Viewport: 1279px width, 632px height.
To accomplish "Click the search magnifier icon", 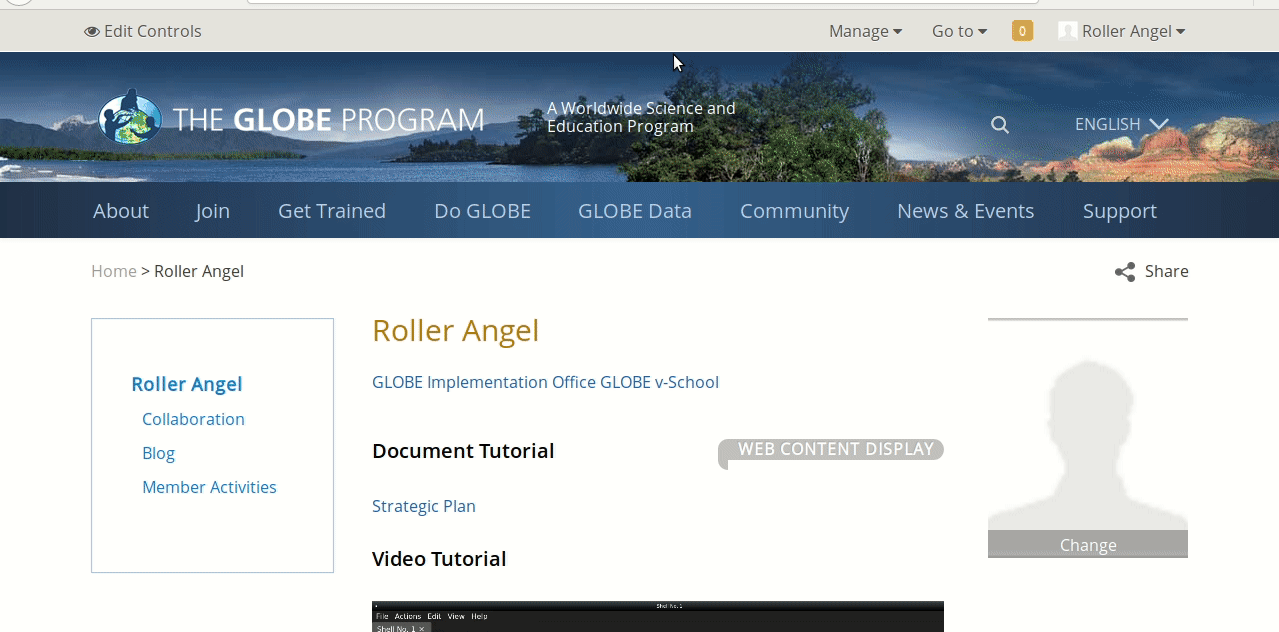I will [x=1000, y=125].
